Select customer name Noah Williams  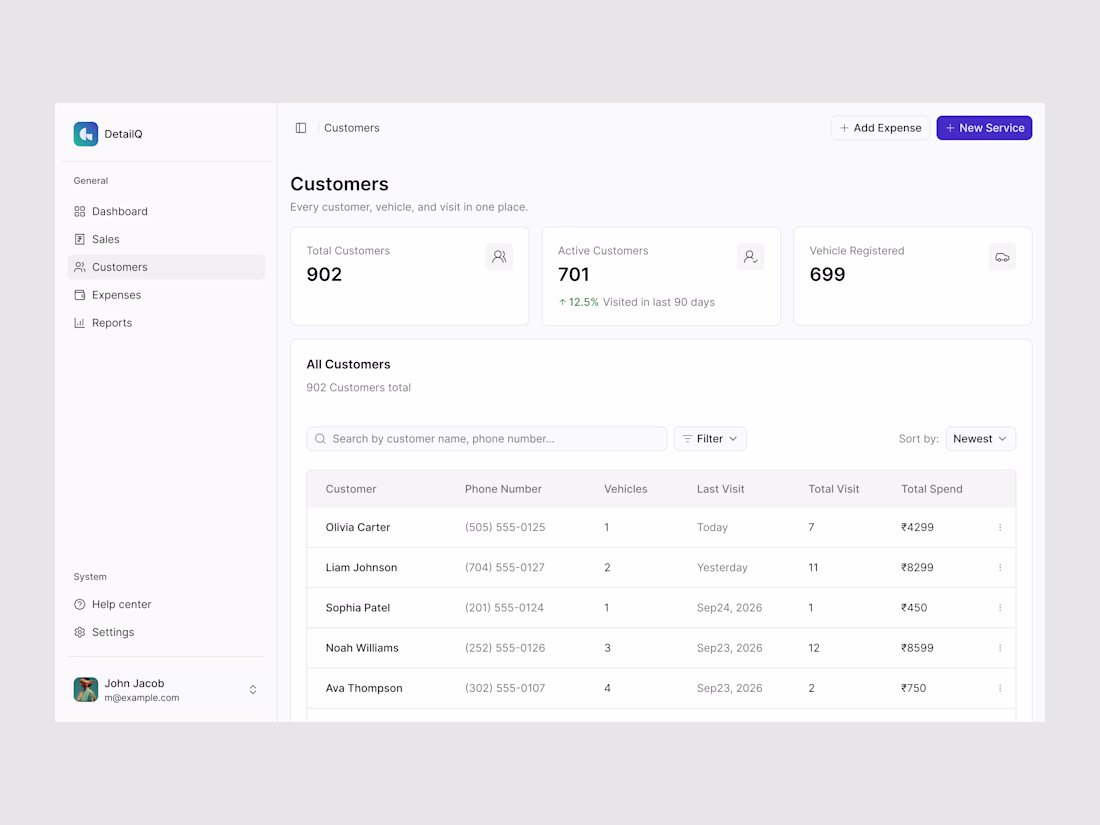point(362,648)
